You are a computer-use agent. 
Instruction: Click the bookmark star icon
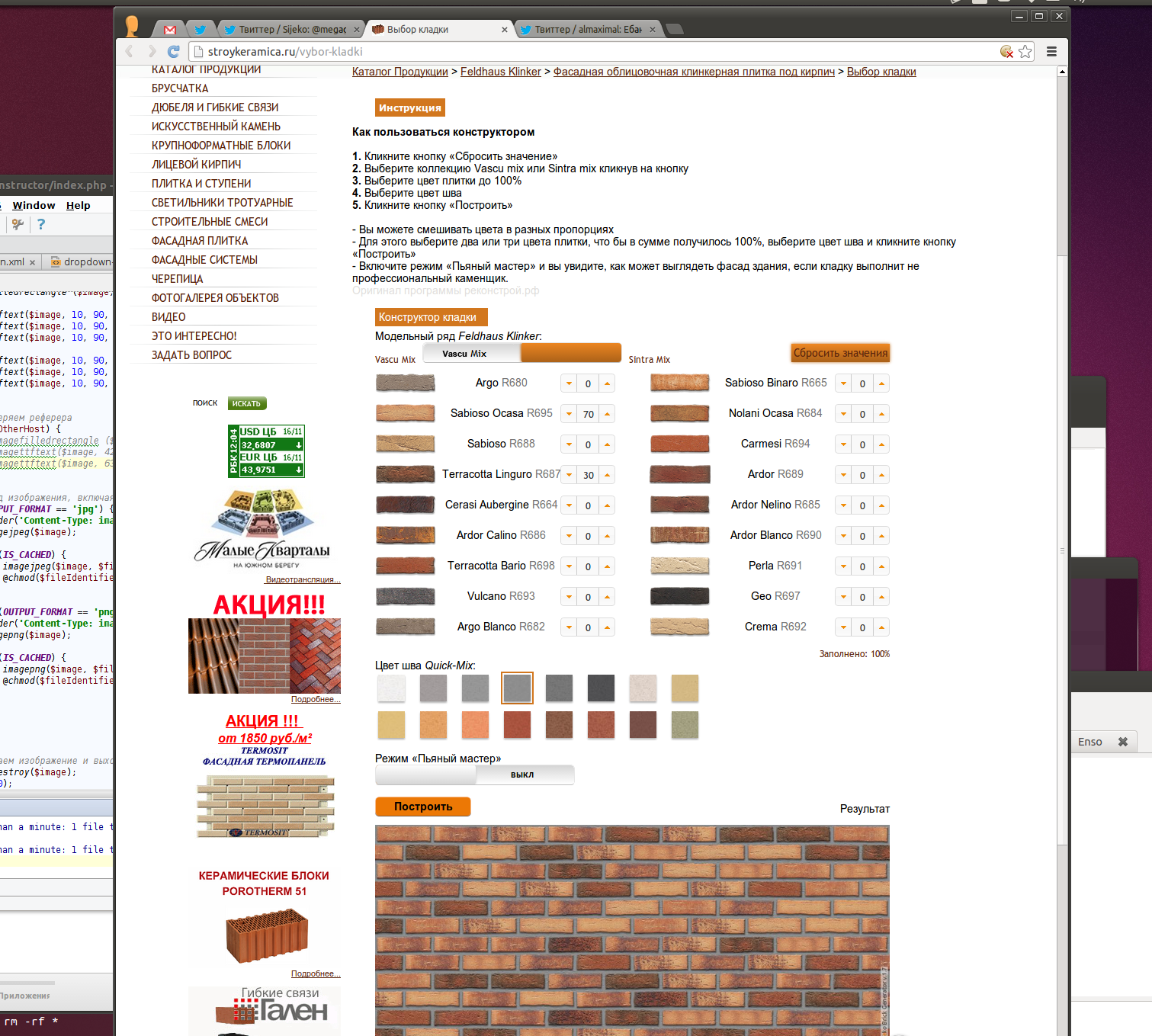1025,52
